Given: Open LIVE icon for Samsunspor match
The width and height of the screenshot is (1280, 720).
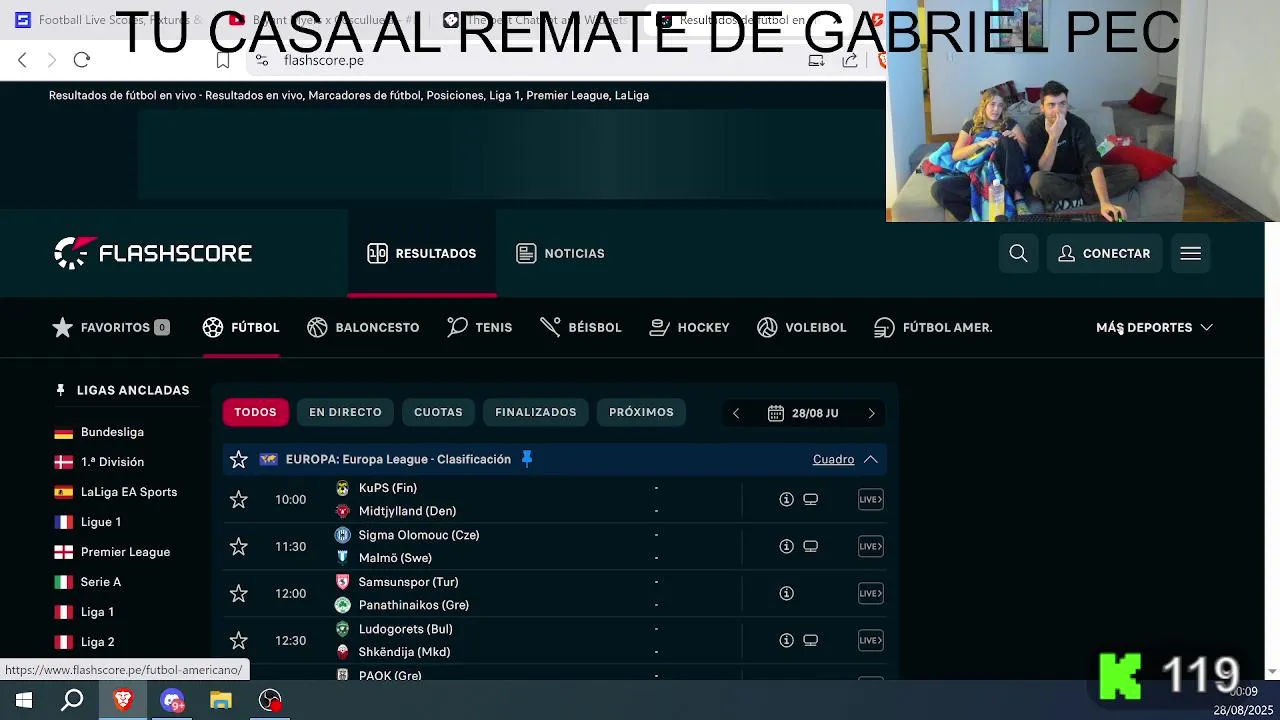Looking at the screenshot, I should [870, 593].
